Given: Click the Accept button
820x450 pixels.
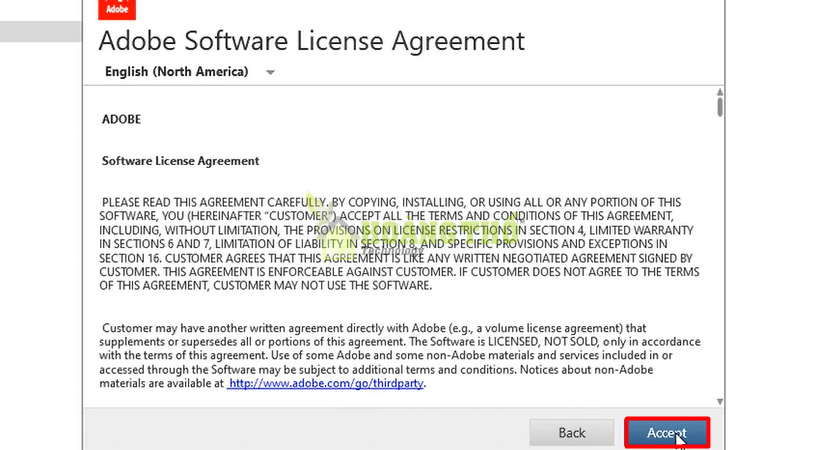Looking at the screenshot, I should click(x=667, y=433).
